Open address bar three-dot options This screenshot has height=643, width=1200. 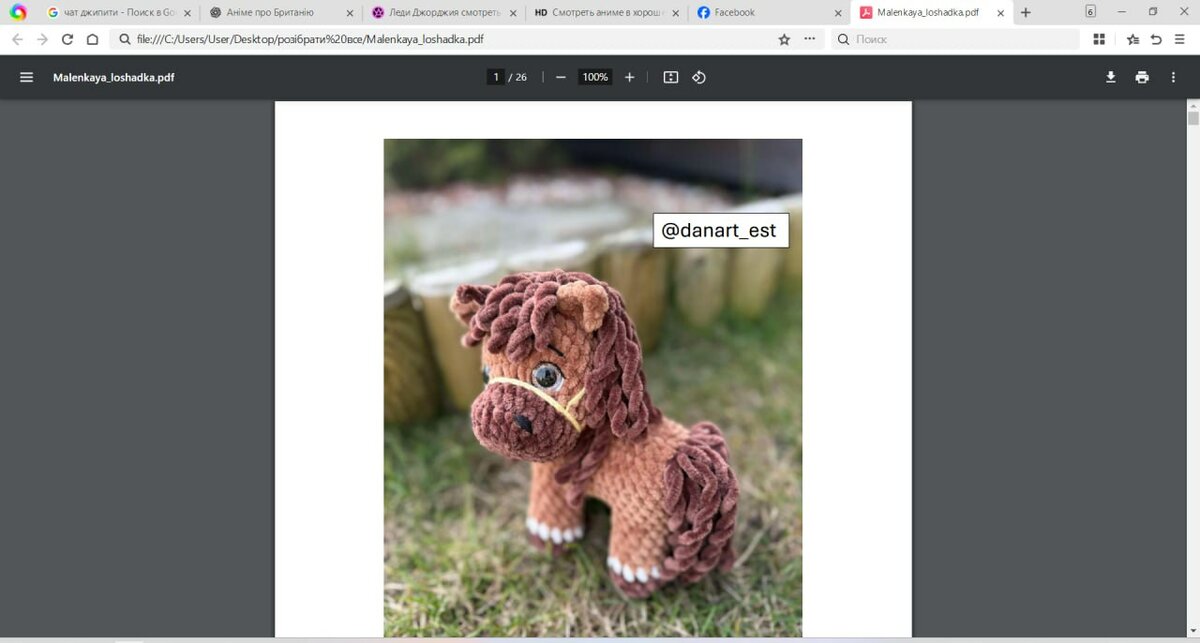[809, 39]
